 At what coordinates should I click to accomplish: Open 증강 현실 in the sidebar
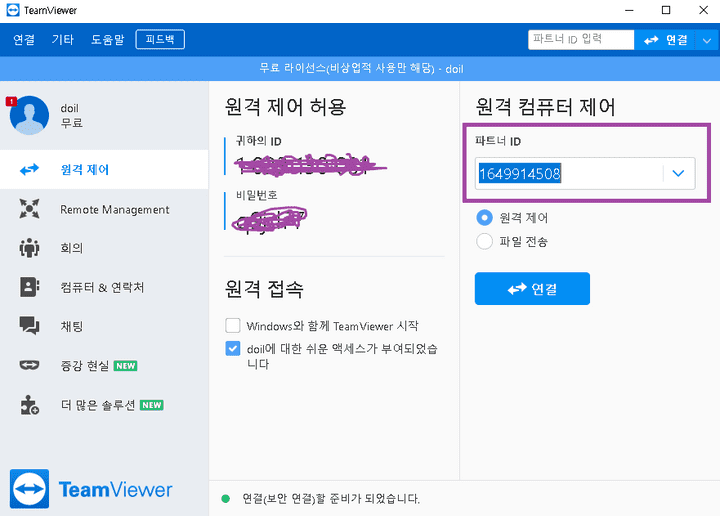(x=104, y=365)
